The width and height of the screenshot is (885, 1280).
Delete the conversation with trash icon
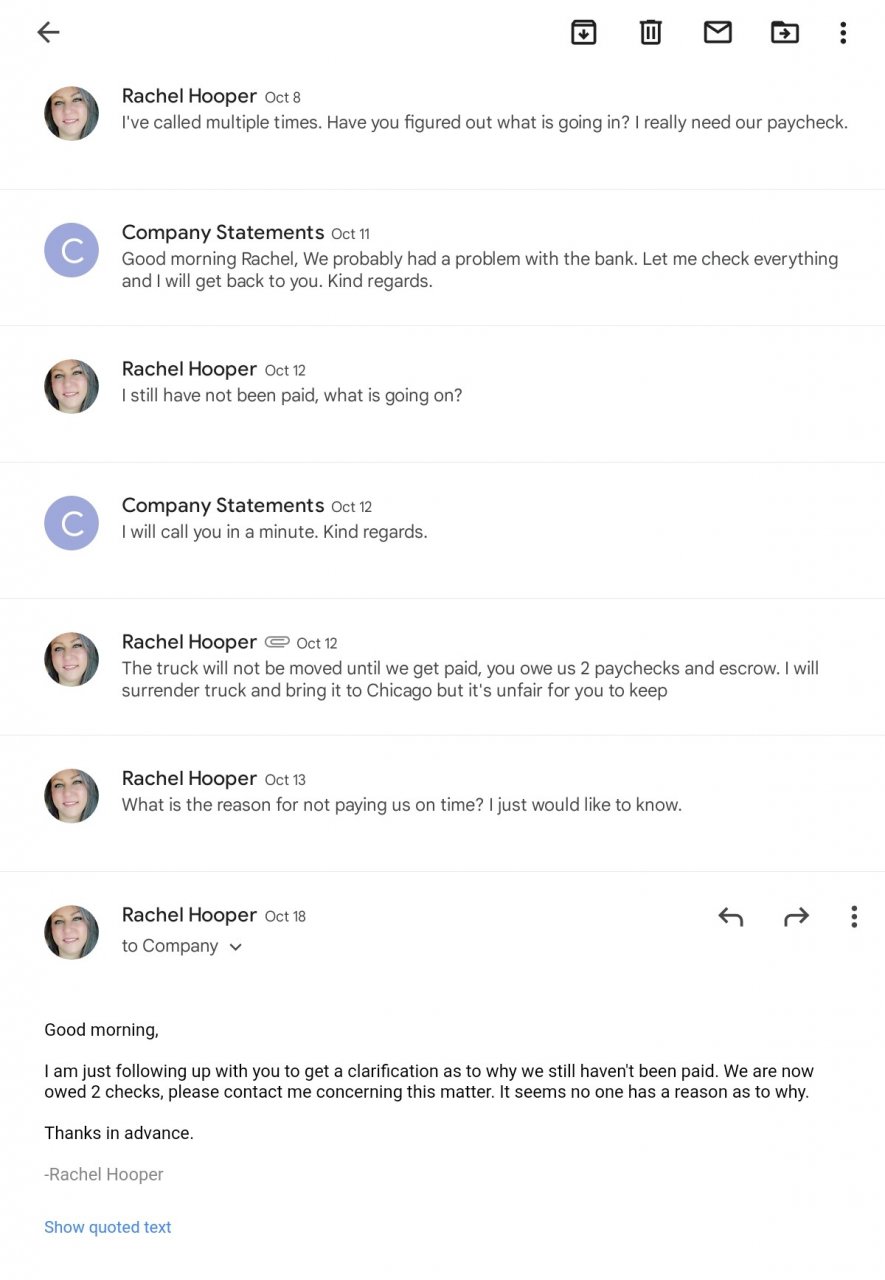coord(651,32)
